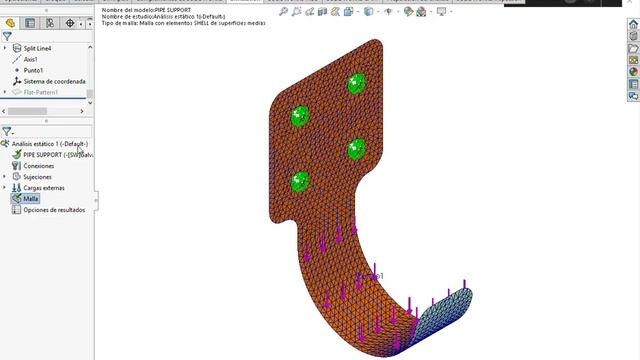Expand the Hide/Show Items dropdown arrow
This screenshot has width=640, height=360.
[398, 12]
